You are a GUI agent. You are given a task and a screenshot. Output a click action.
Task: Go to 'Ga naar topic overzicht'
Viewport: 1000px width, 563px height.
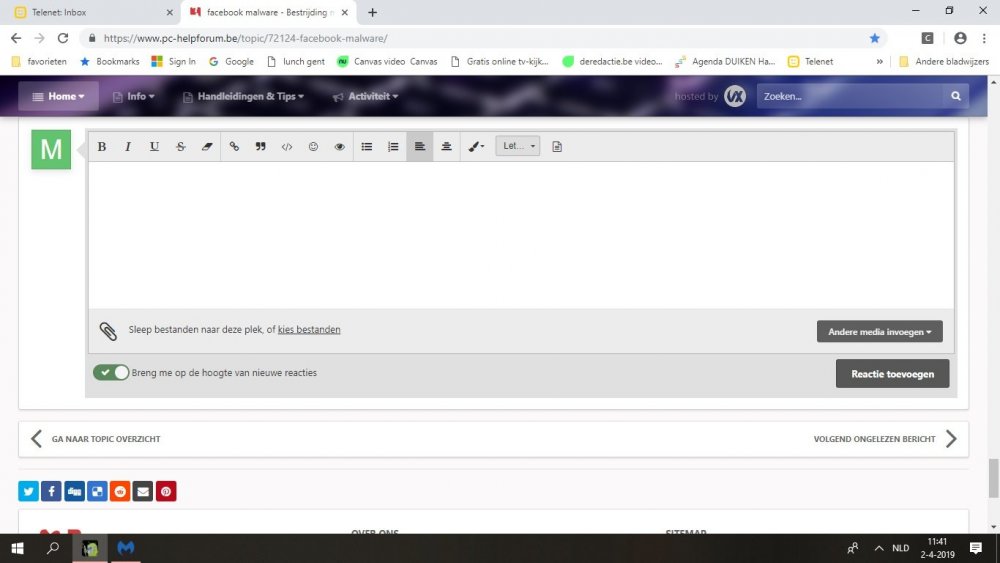tap(96, 439)
